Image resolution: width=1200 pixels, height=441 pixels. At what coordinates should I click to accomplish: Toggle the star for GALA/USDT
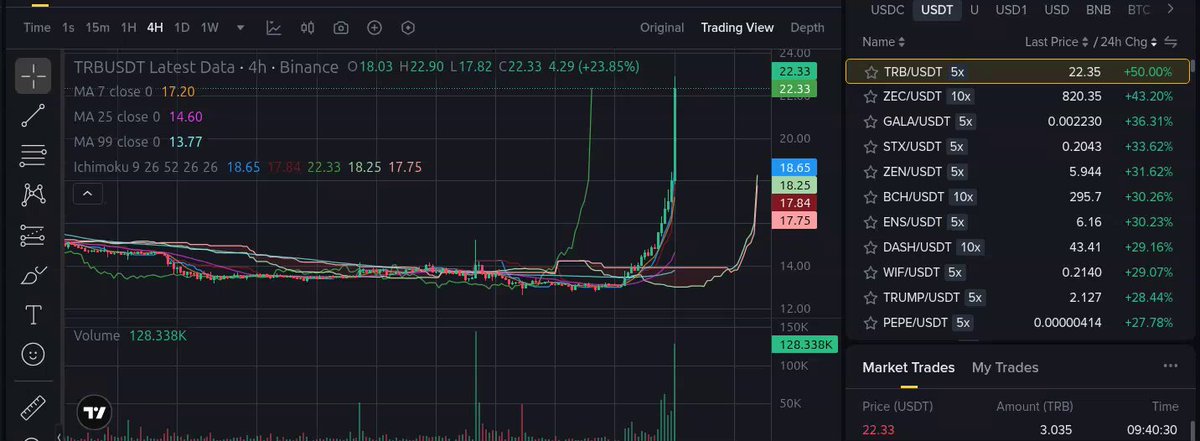[x=870, y=122]
